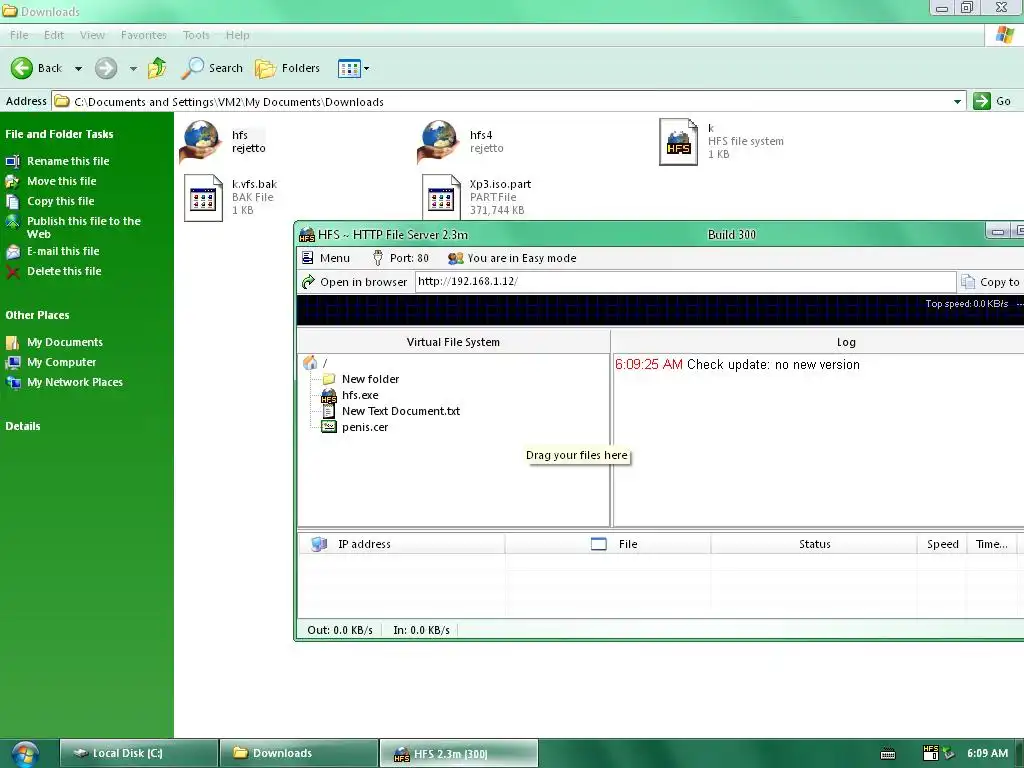Image resolution: width=1024 pixels, height=768 pixels.
Task: Toggle the Folders pane
Action: 288,68
